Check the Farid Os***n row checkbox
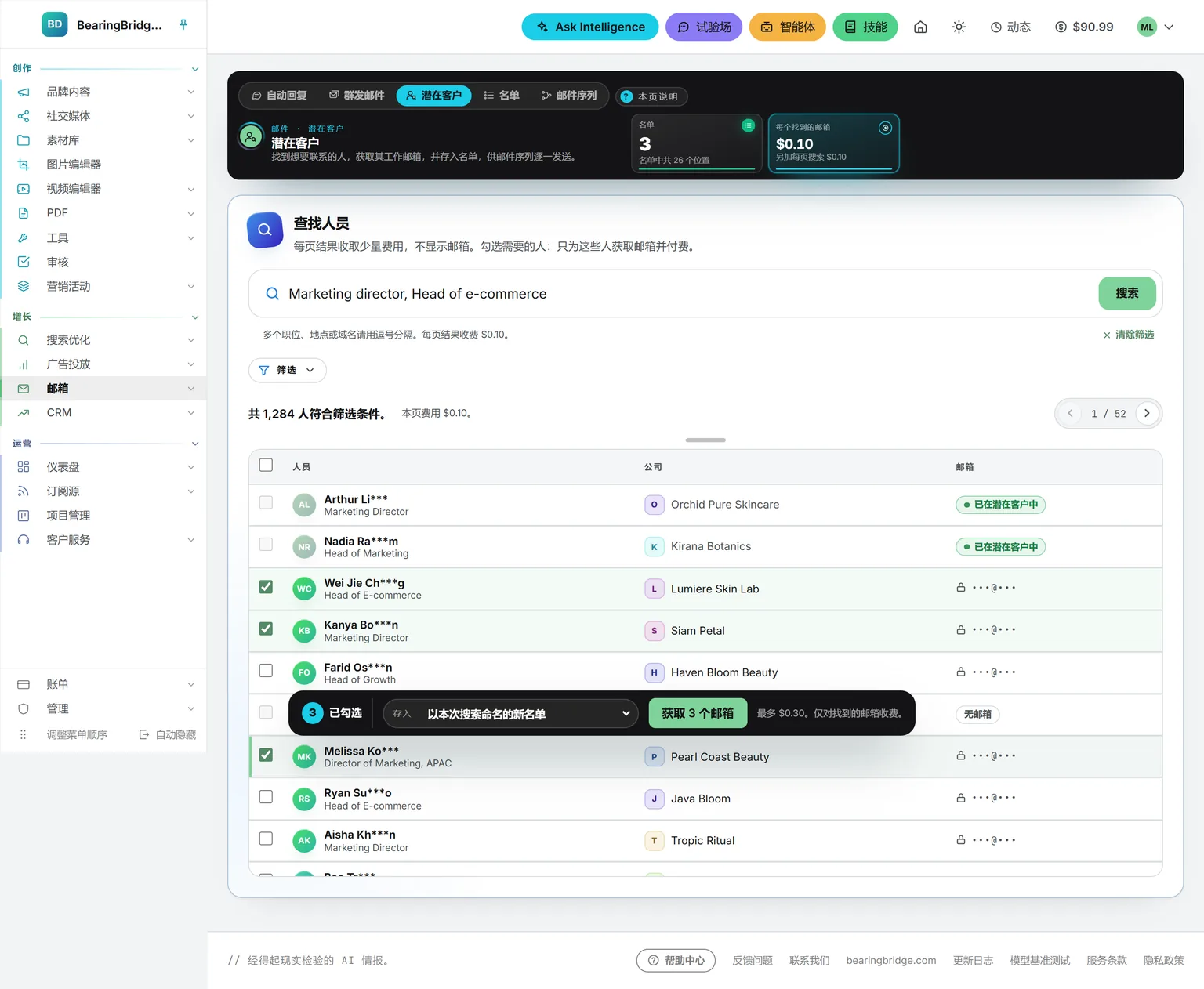The height and width of the screenshot is (989, 1204). [267, 671]
